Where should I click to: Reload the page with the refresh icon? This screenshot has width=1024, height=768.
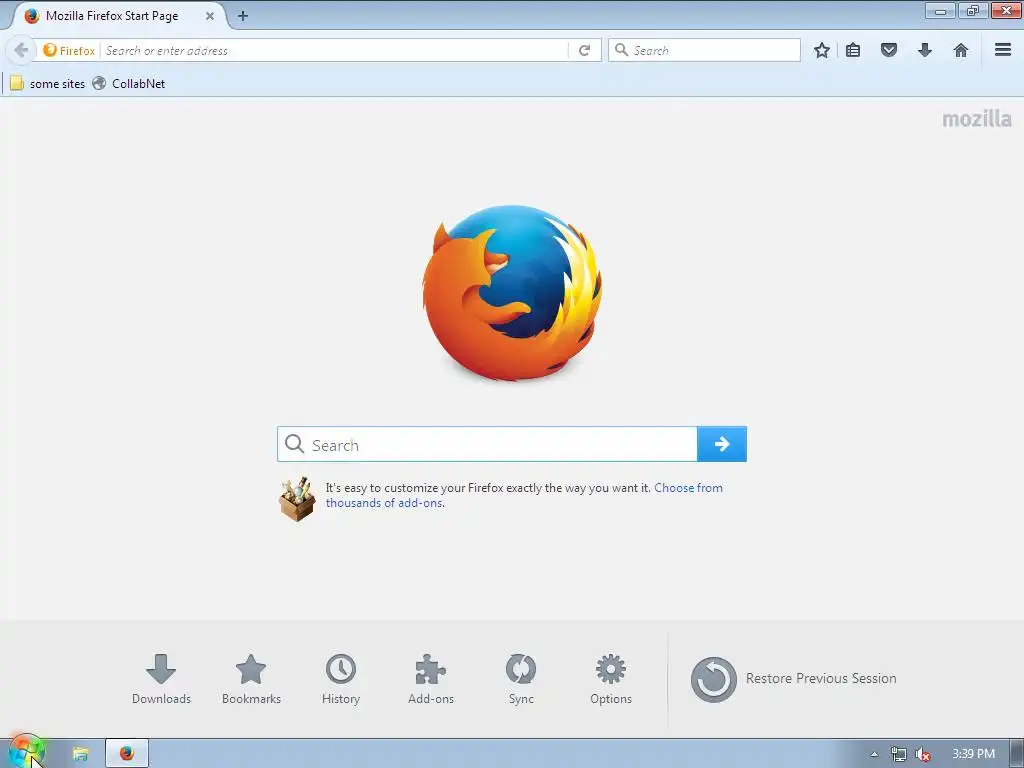tap(584, 50)
